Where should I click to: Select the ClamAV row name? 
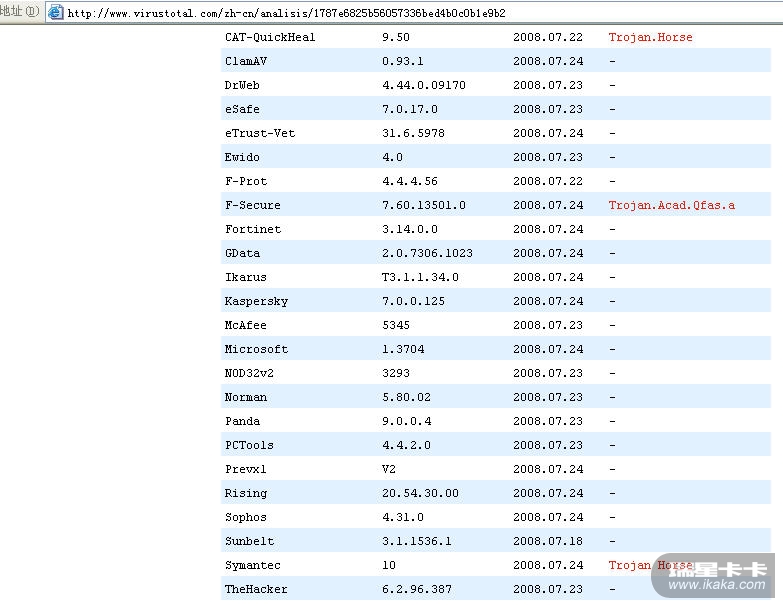[x=246, y=61]
